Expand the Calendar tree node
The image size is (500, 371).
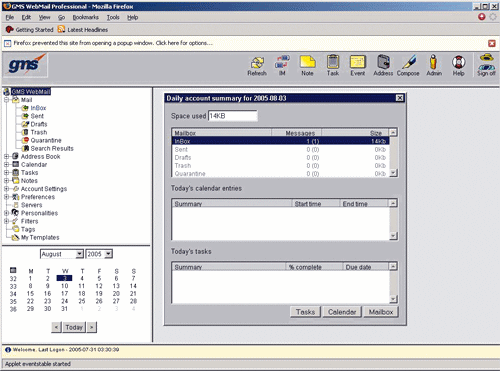[6, 164]
